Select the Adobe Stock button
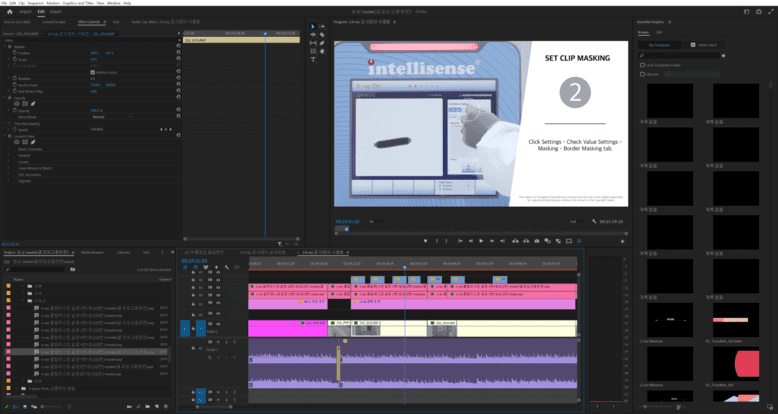Image resolution: width=778 pixels, height=414 pixels. tap(704, 45)
